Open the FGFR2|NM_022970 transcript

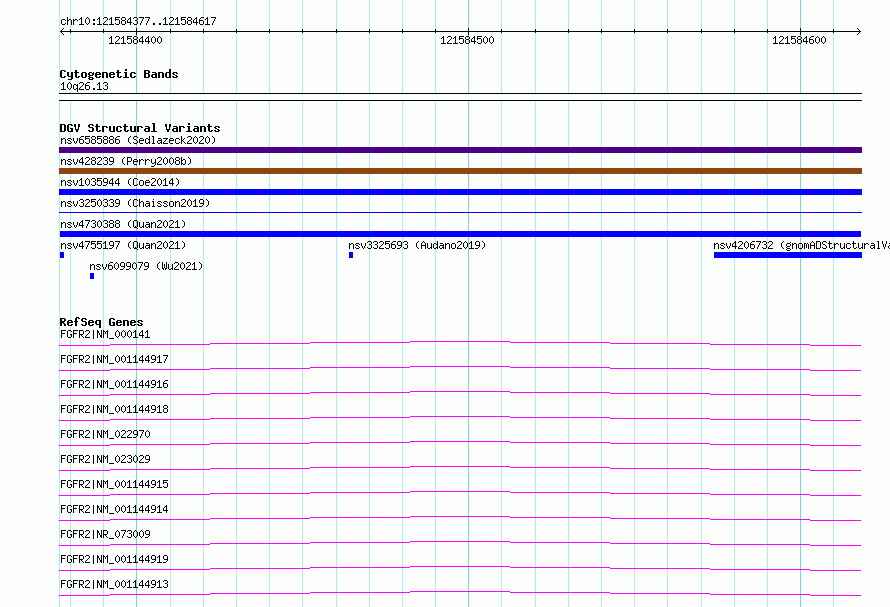pyautogui.click(x=105, y=434)
